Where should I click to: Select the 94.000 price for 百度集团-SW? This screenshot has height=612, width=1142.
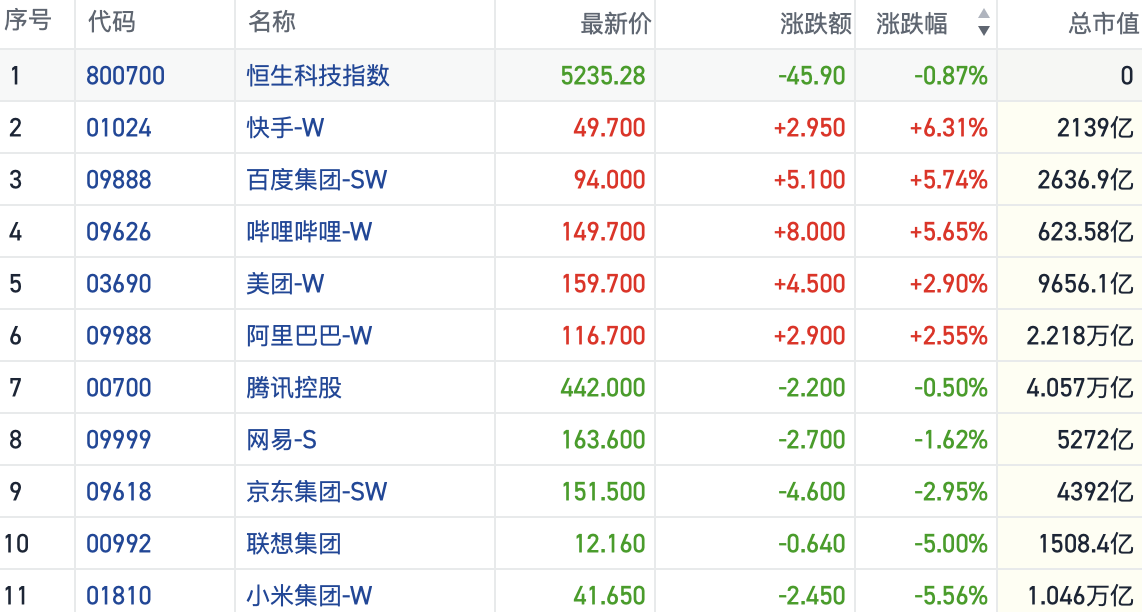(x=610, y=180)
